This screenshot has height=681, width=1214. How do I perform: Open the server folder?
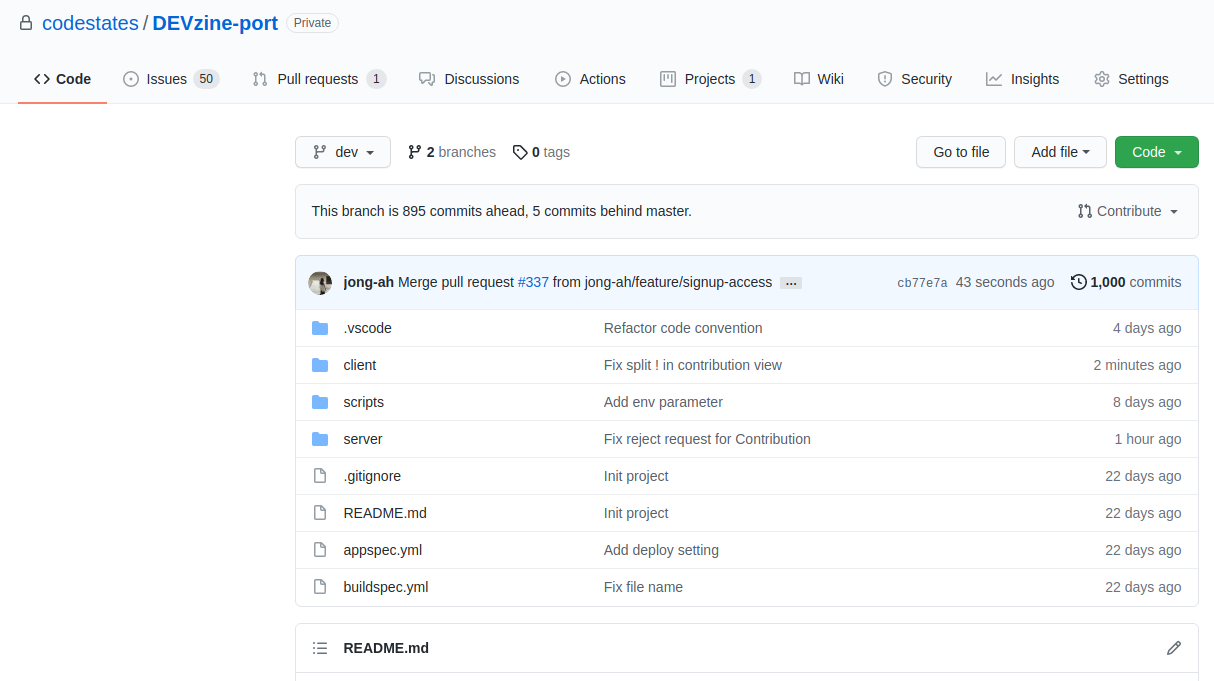[362, 439]
